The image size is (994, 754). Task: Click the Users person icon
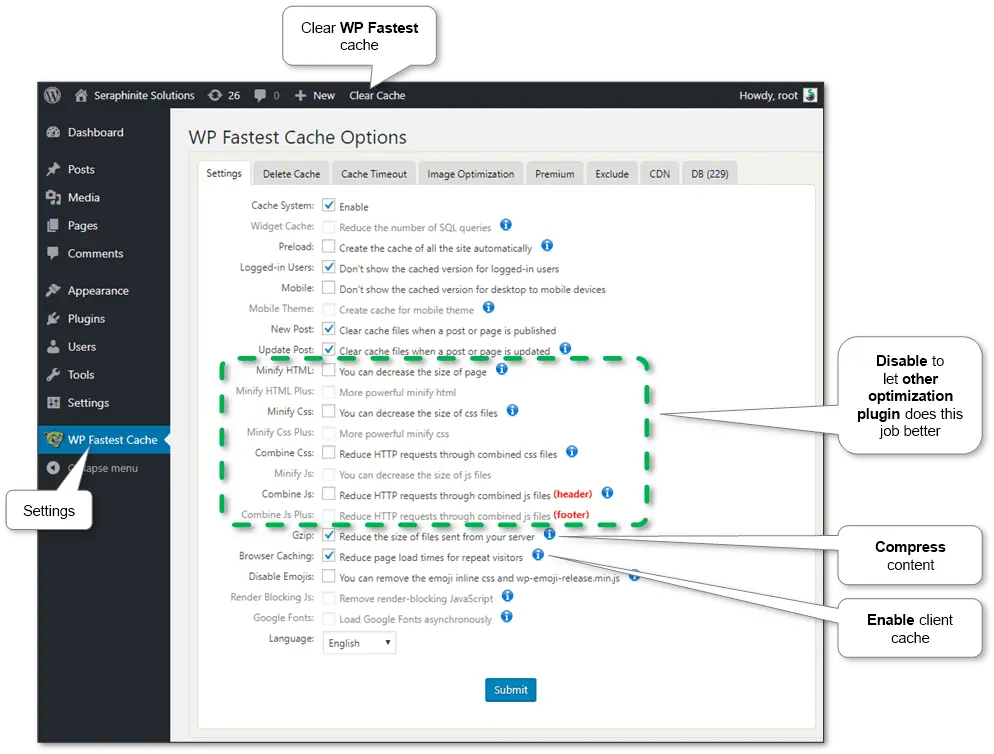point(53,346)
